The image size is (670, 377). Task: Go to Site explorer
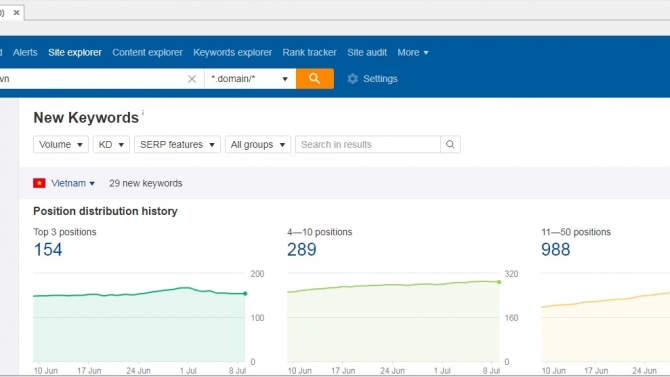pyautogui.click(x=75, y=52)
